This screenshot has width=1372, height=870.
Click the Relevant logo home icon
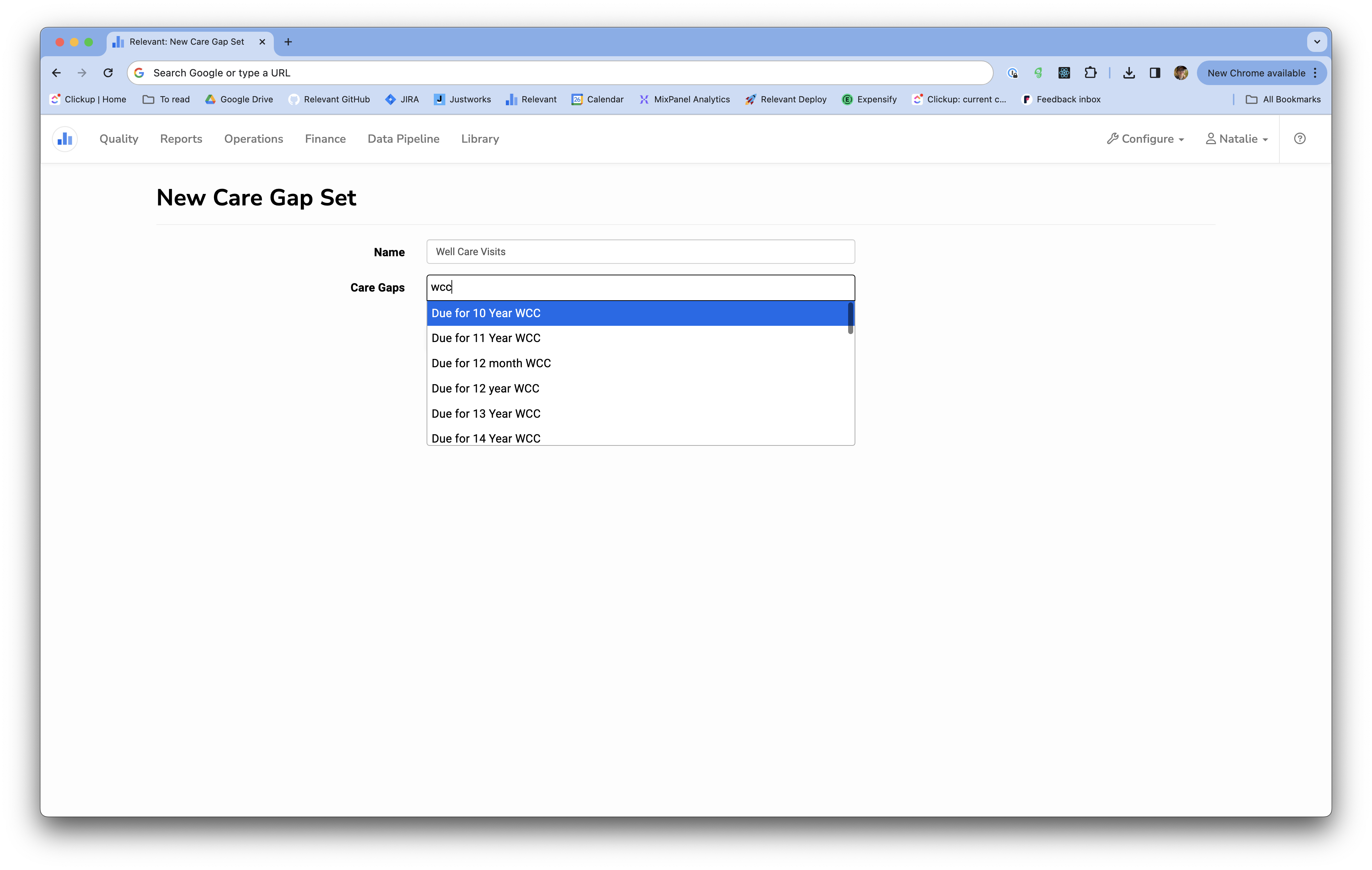pos(65,138)
